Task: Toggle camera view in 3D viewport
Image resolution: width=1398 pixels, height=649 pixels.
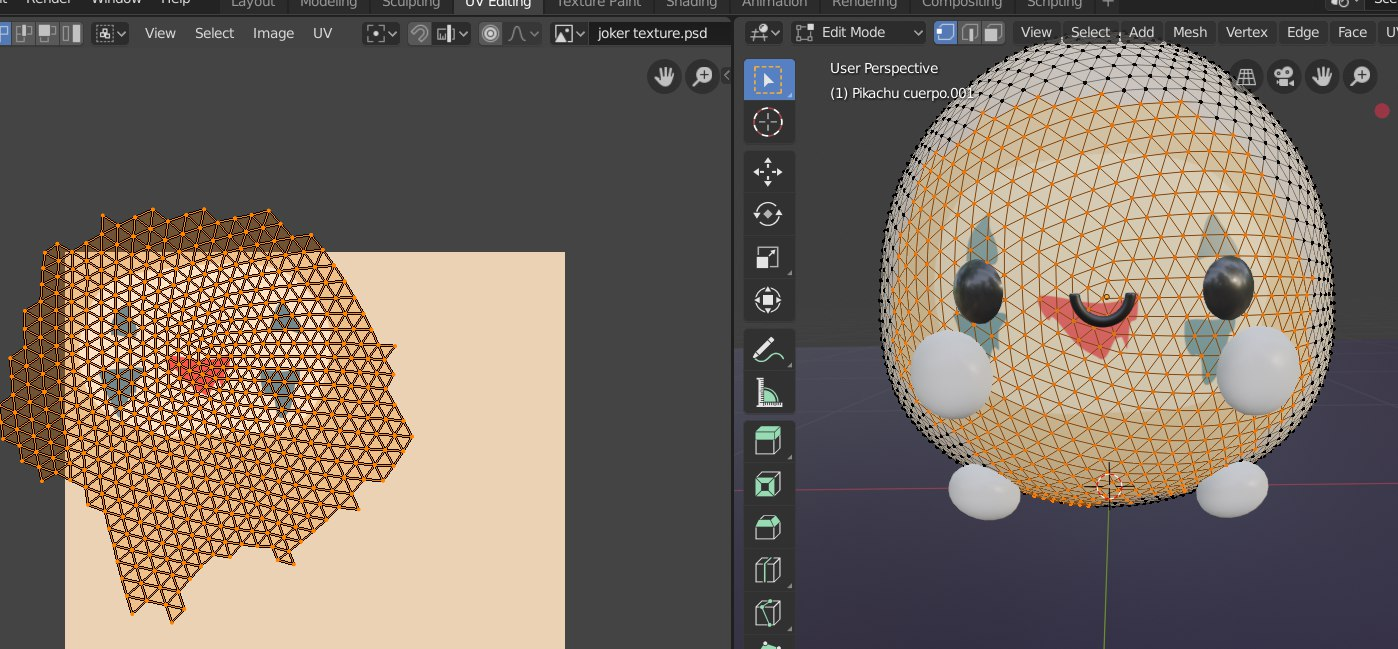Action: pyautogui.click(x=1285, y=76)
